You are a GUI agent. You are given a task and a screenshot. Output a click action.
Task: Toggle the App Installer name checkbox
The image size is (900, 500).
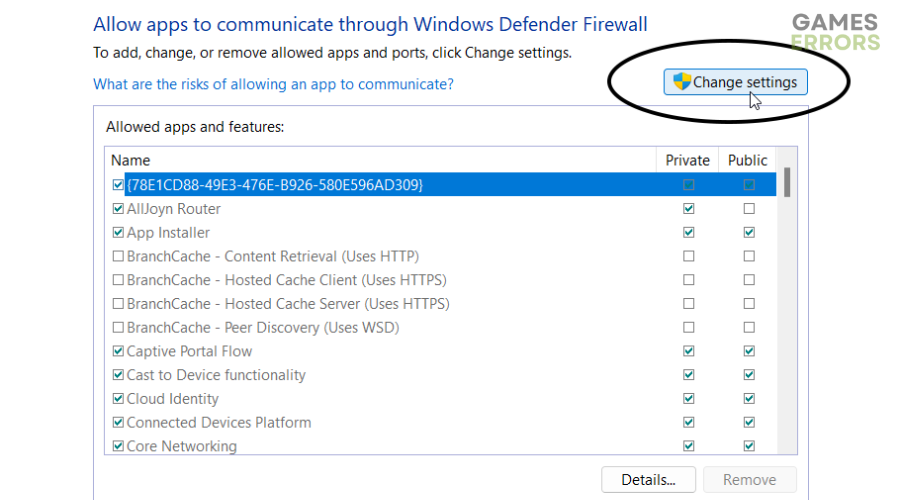tap(118, 232)
